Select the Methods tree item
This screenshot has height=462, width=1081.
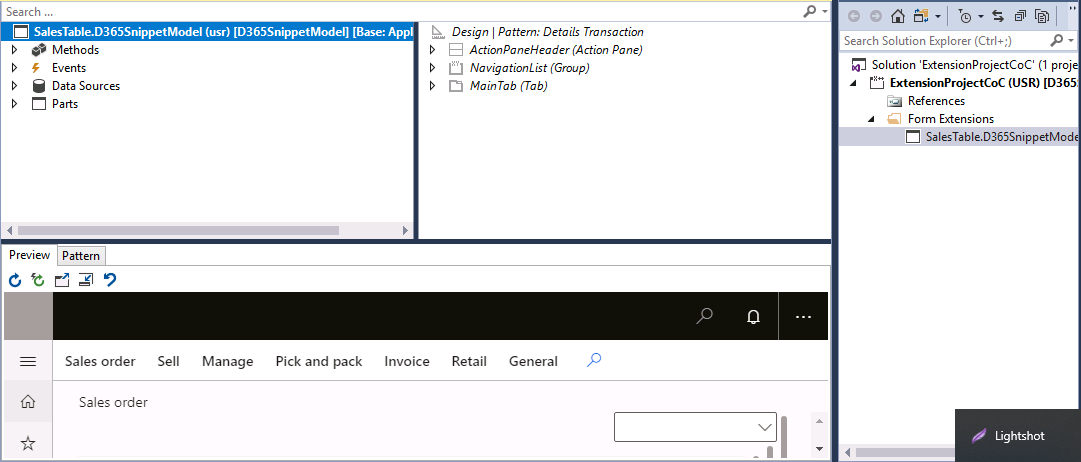tap(75, 50)
